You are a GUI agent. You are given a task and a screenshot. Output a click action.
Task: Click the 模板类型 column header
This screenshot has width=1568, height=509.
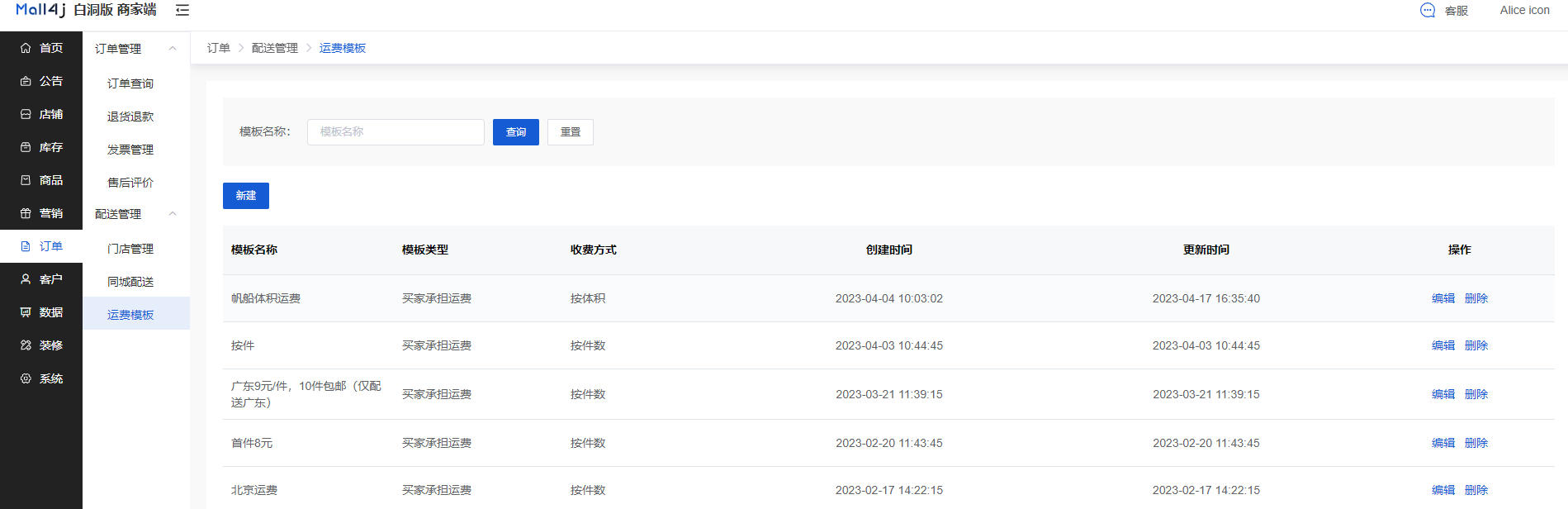(x=425, y=250)
